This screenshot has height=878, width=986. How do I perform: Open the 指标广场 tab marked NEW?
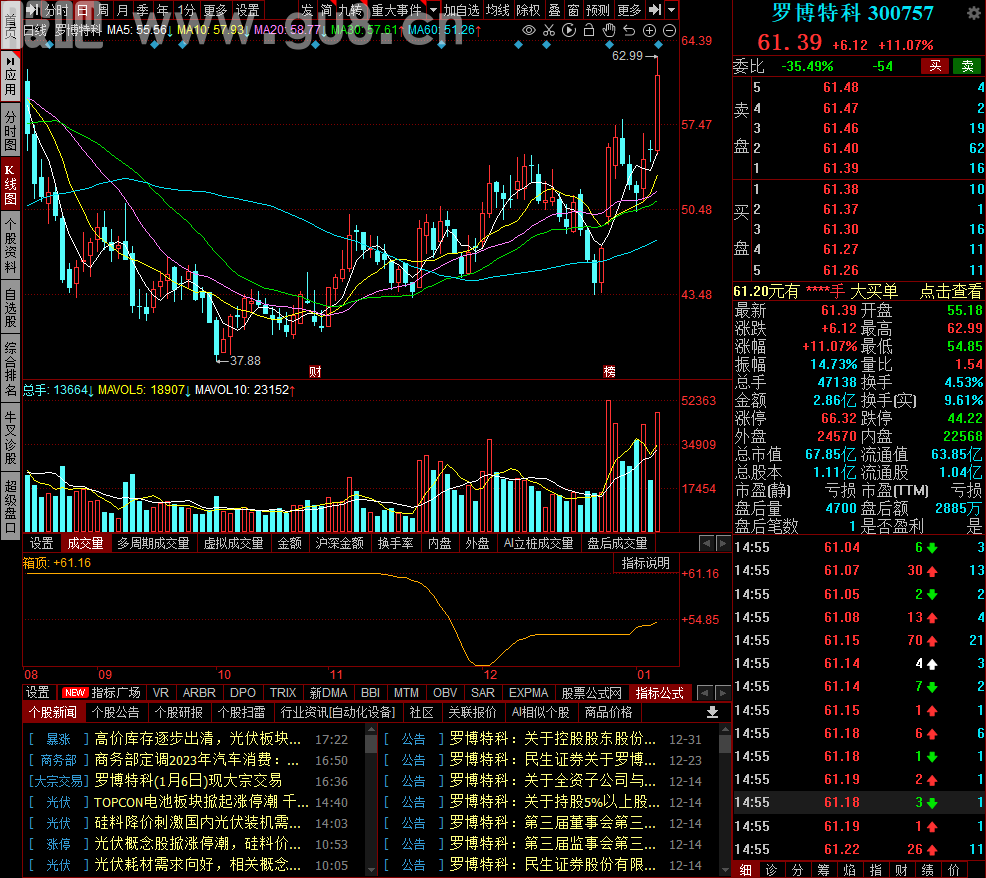tap(102, 692)
